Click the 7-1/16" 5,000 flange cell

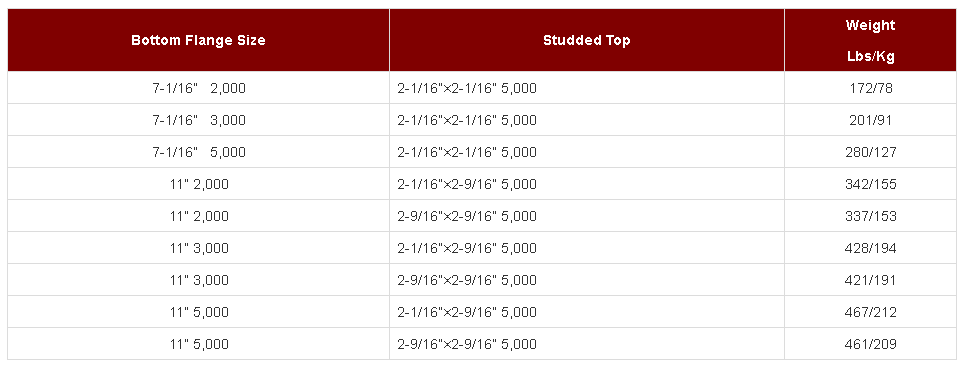pyautogui.click(x=199, y=152)
